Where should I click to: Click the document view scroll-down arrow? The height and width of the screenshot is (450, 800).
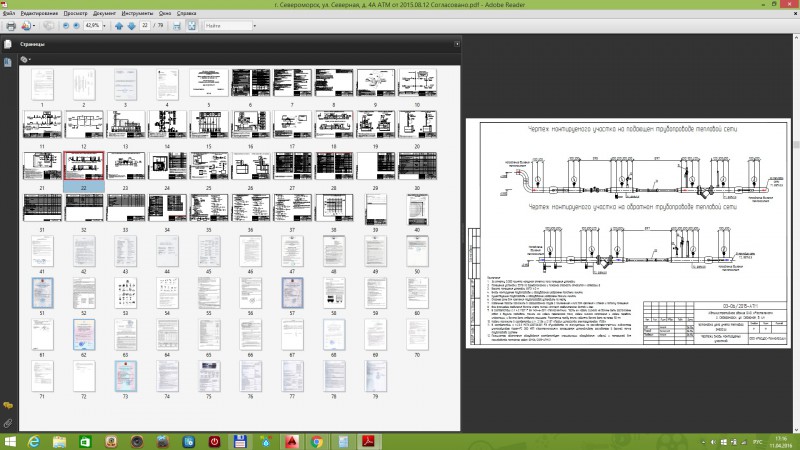point(796,429)
